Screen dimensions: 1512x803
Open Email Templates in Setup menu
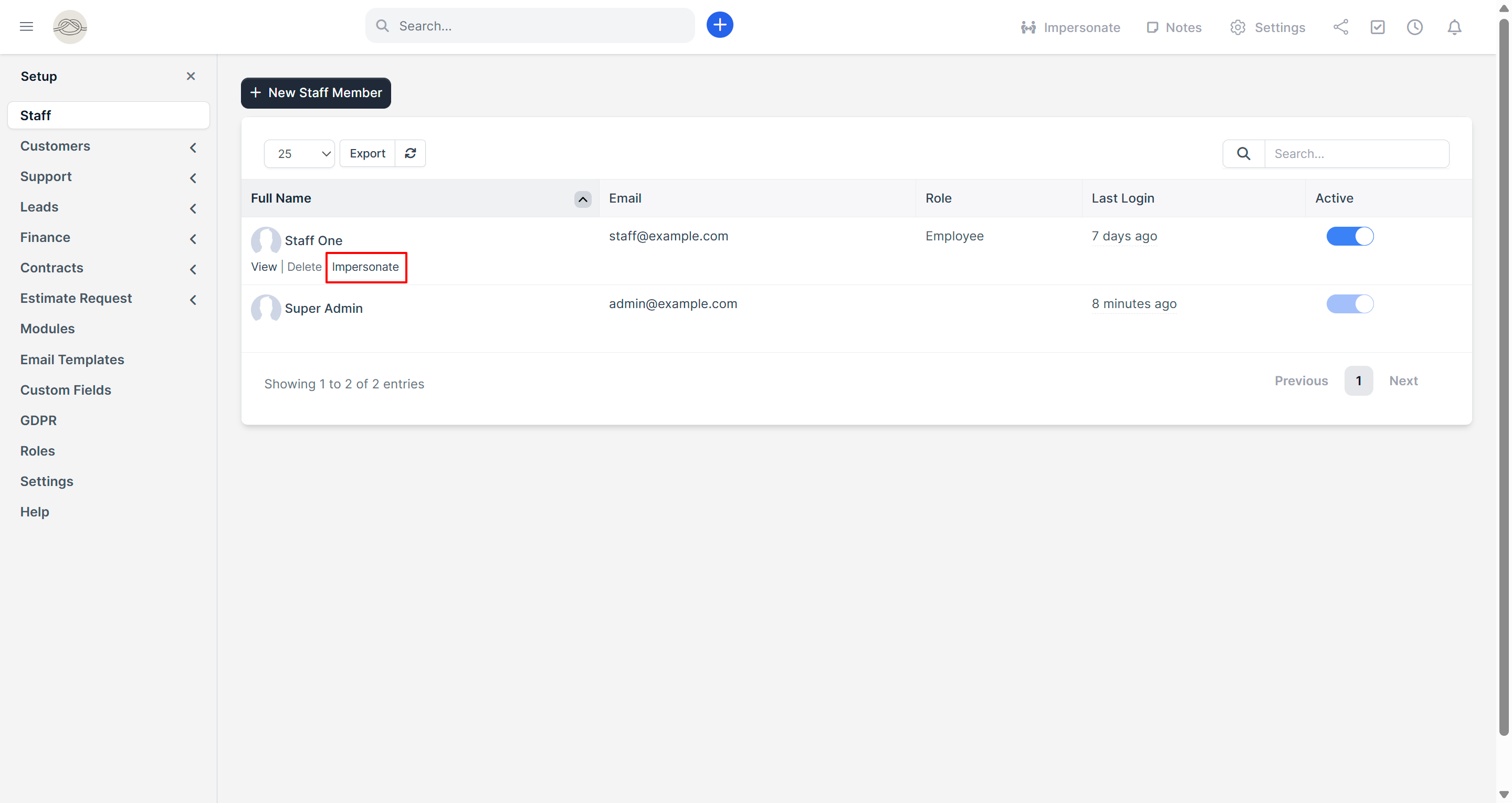pos(72,359)
